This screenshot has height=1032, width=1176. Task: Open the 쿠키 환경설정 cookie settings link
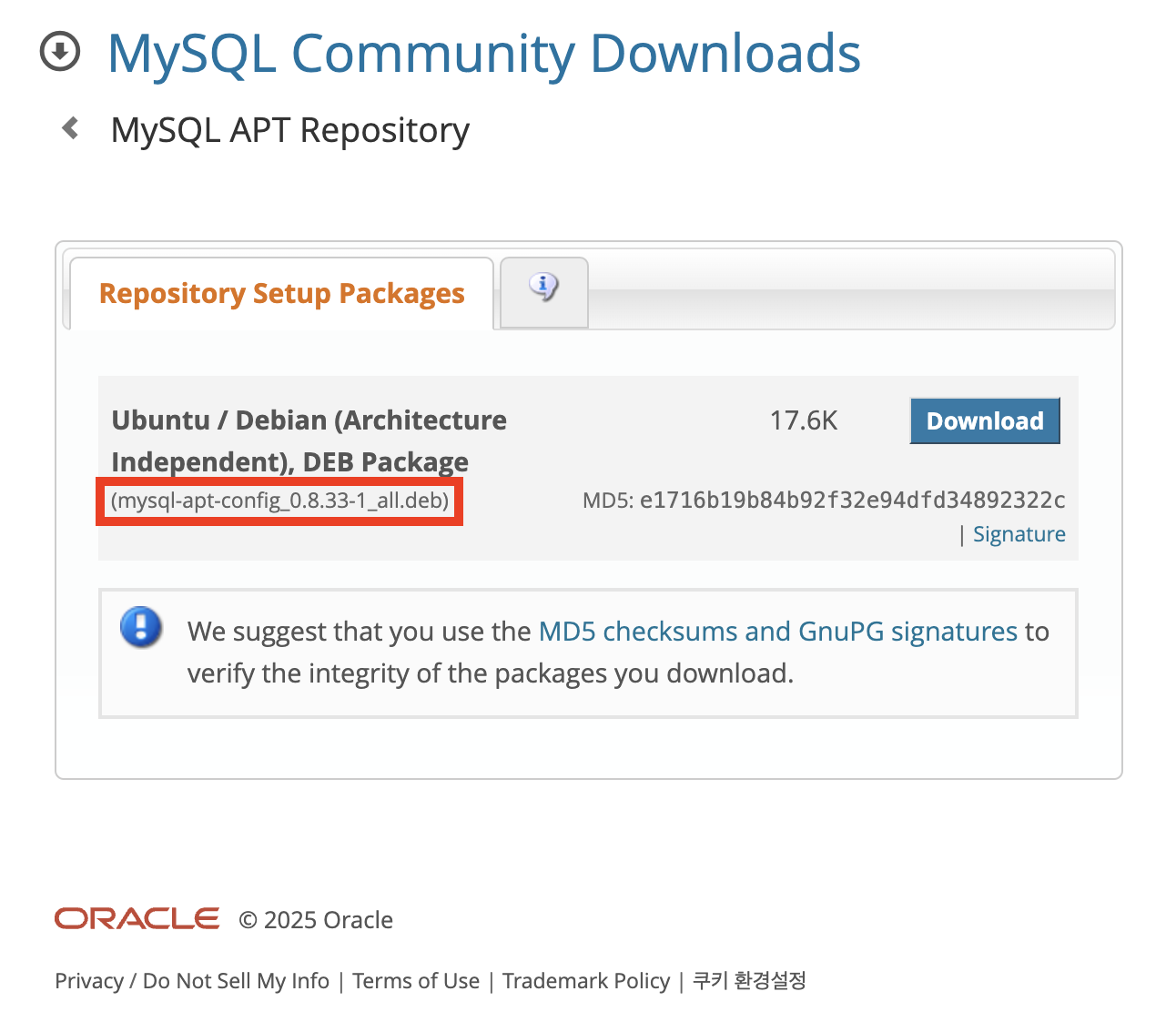(750, 980)
